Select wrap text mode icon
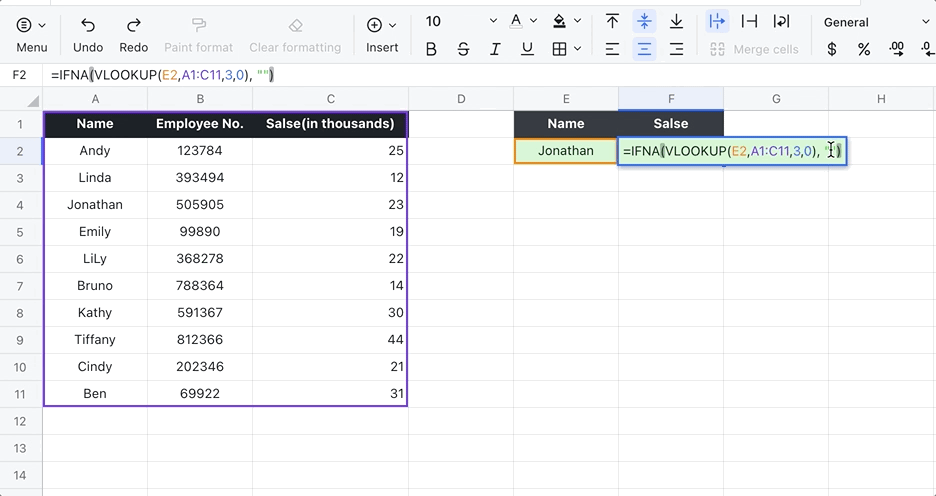 [781, 21]
